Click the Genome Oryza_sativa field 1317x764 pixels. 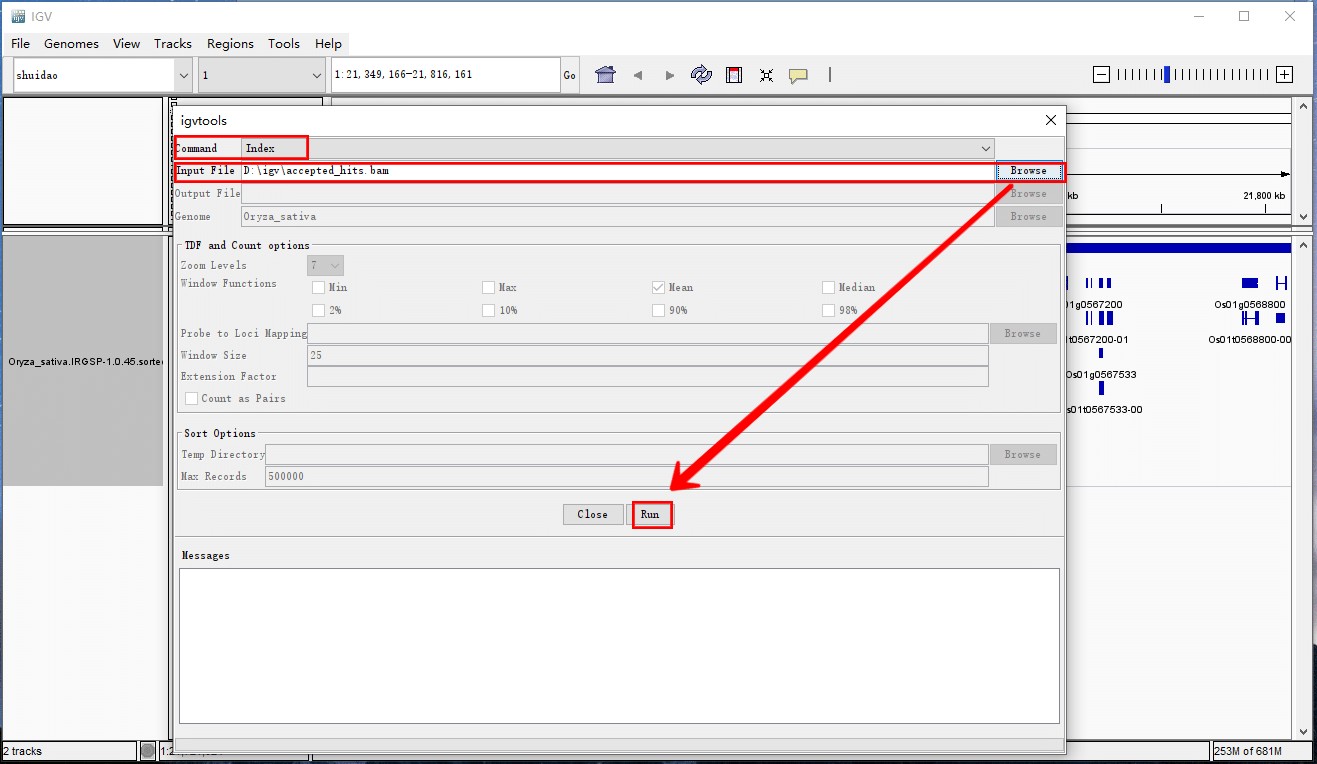(x=617, y=216)
